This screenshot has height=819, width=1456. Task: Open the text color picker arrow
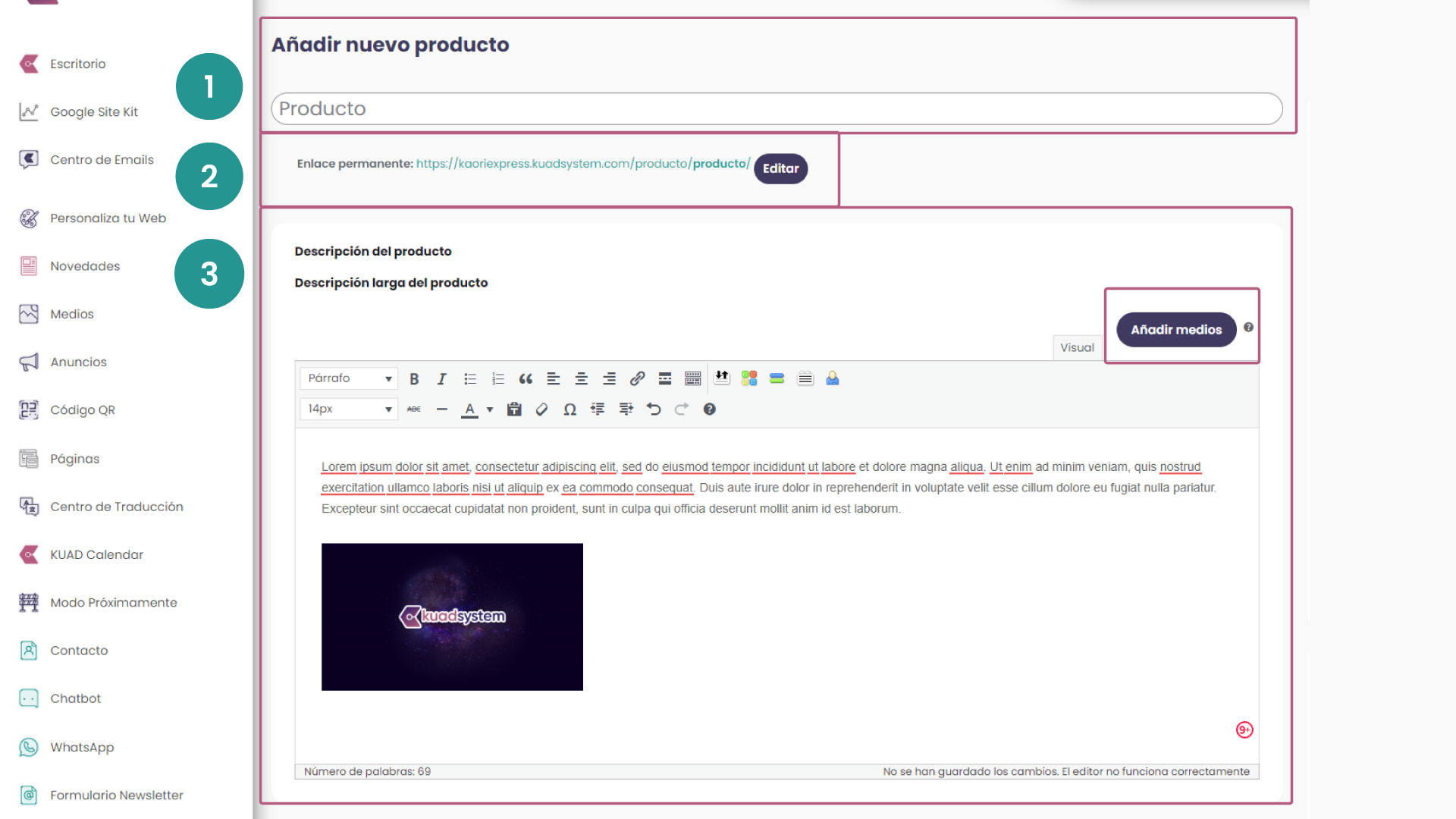(490, 409)
